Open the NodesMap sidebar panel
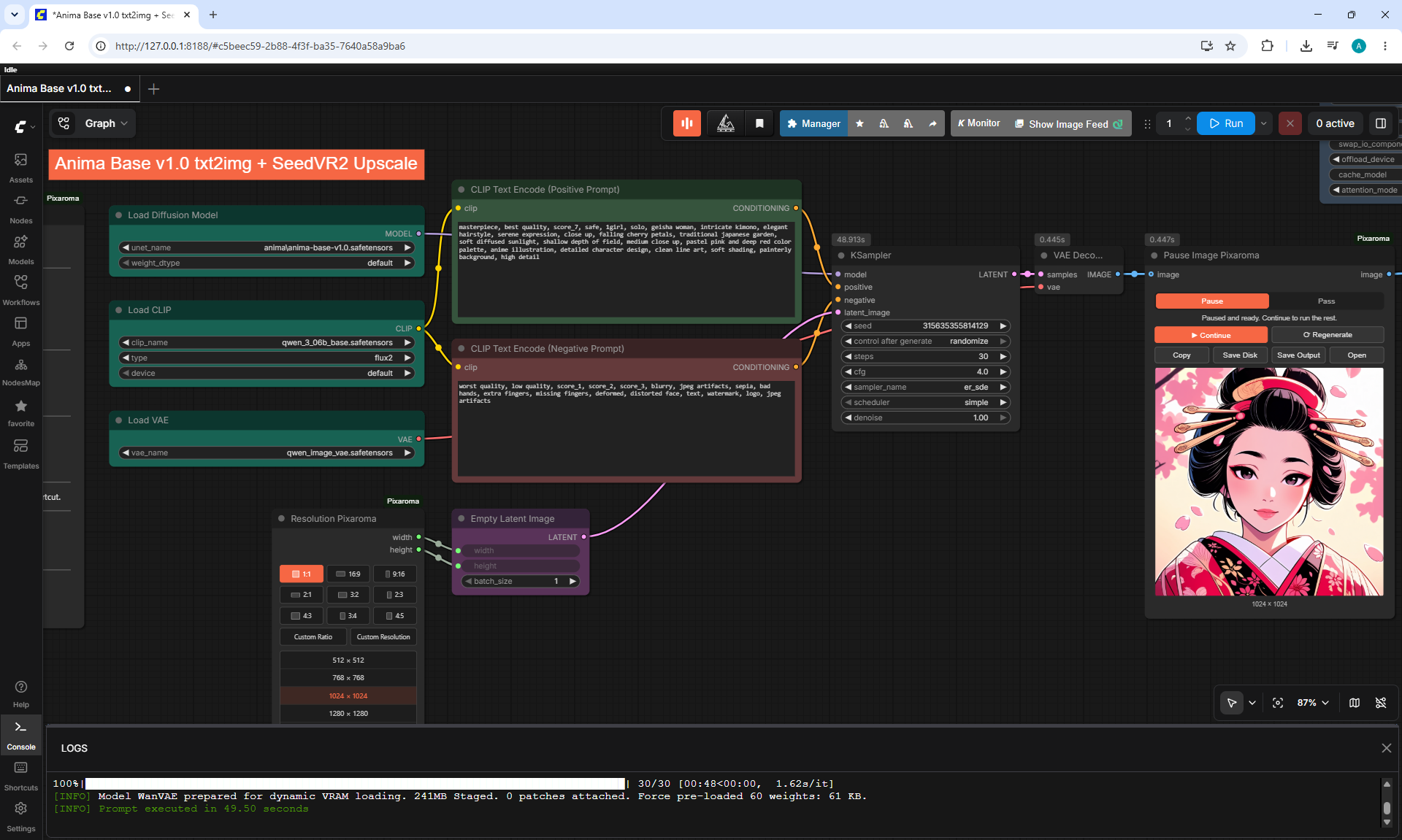The image size is (1402, 840). point(20,371)
